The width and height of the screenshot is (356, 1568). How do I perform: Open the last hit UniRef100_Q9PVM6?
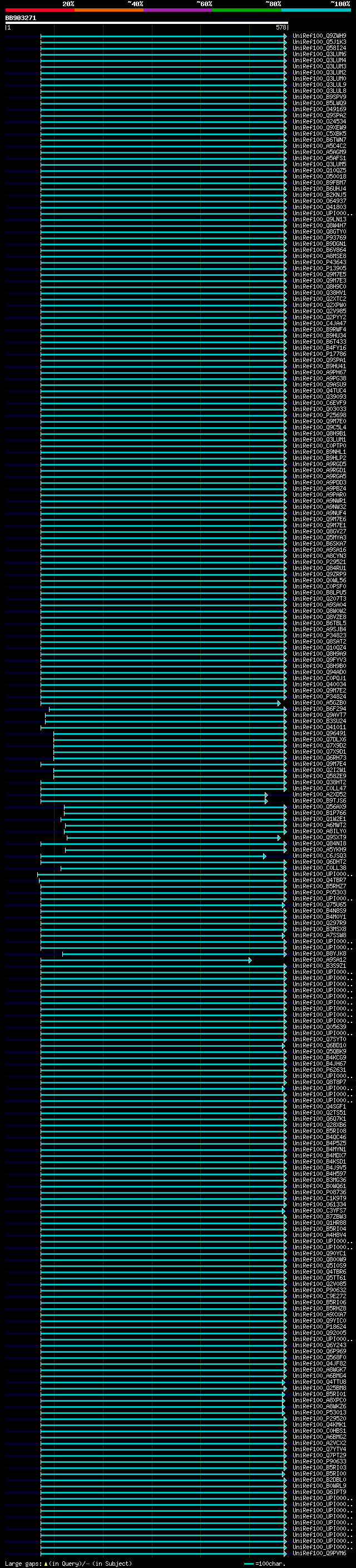[x=319, y=1554]
